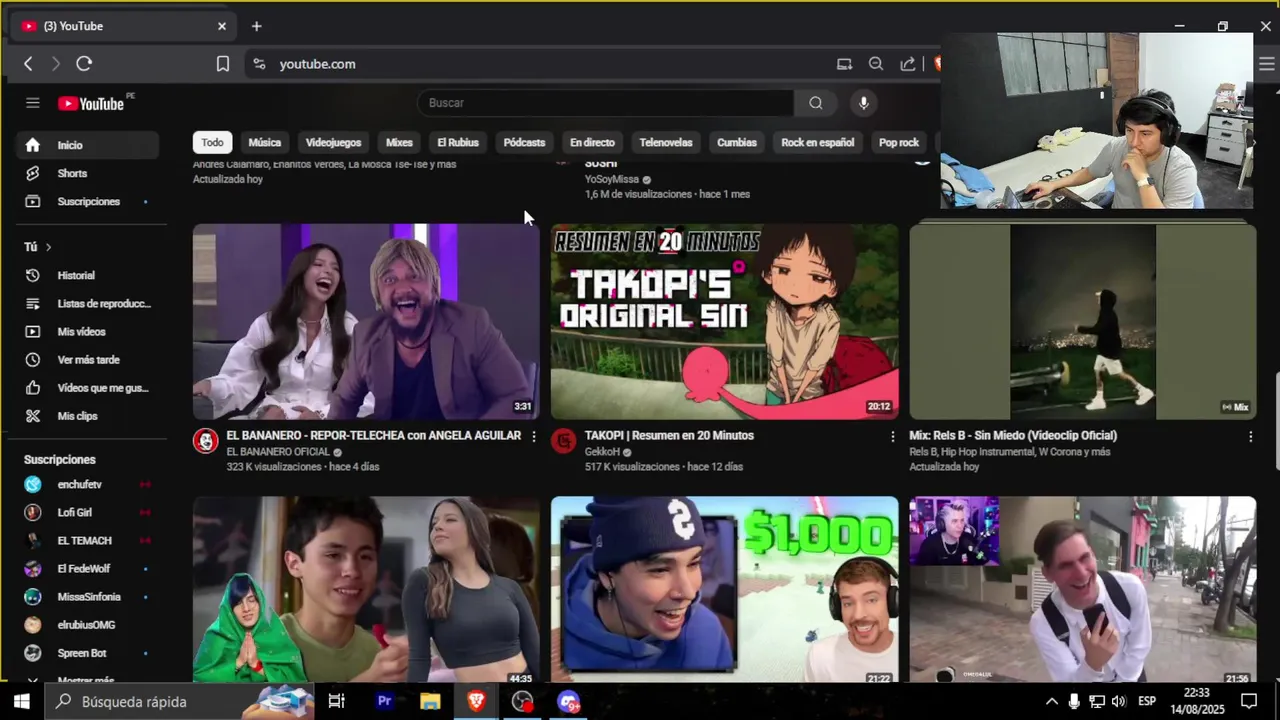Play the Rels B Sin Miedo mix thumbnail
The image size is (1280, 720).
pos(1083,321)
